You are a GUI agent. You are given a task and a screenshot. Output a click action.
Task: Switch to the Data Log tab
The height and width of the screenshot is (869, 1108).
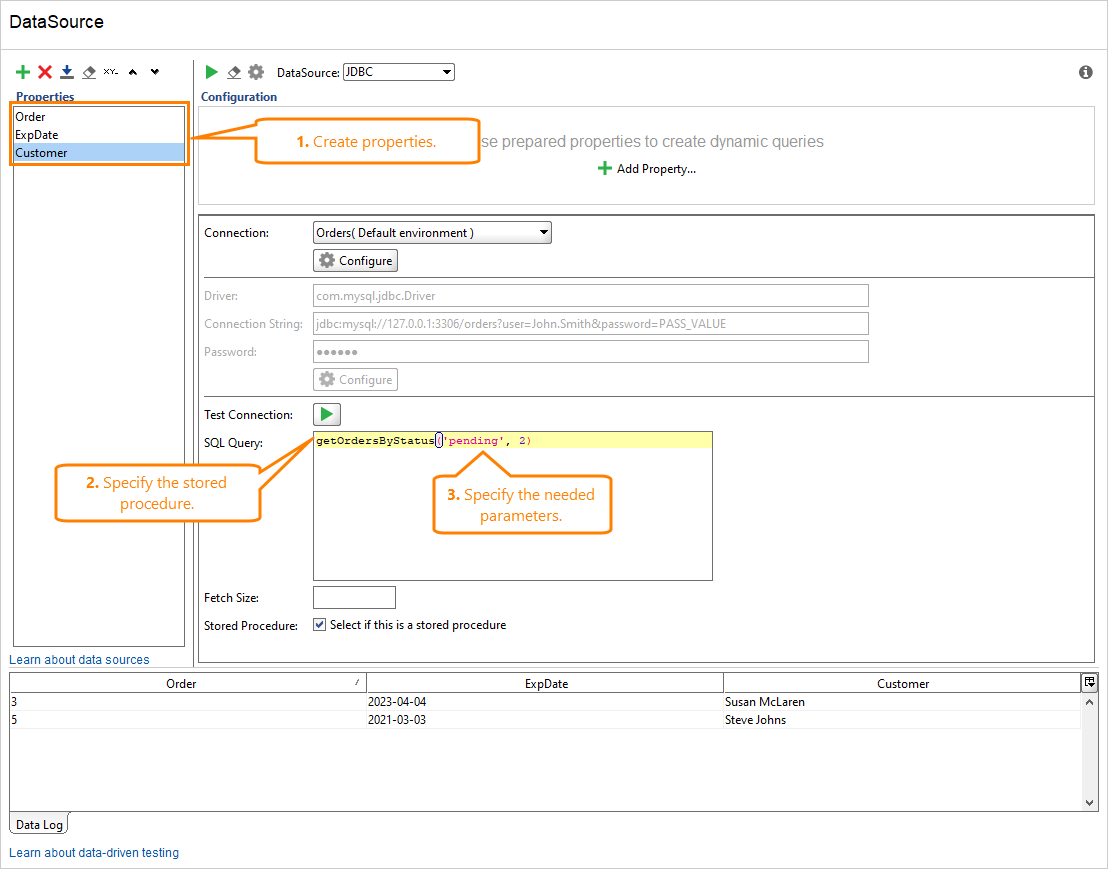click(x=39, y=824)
